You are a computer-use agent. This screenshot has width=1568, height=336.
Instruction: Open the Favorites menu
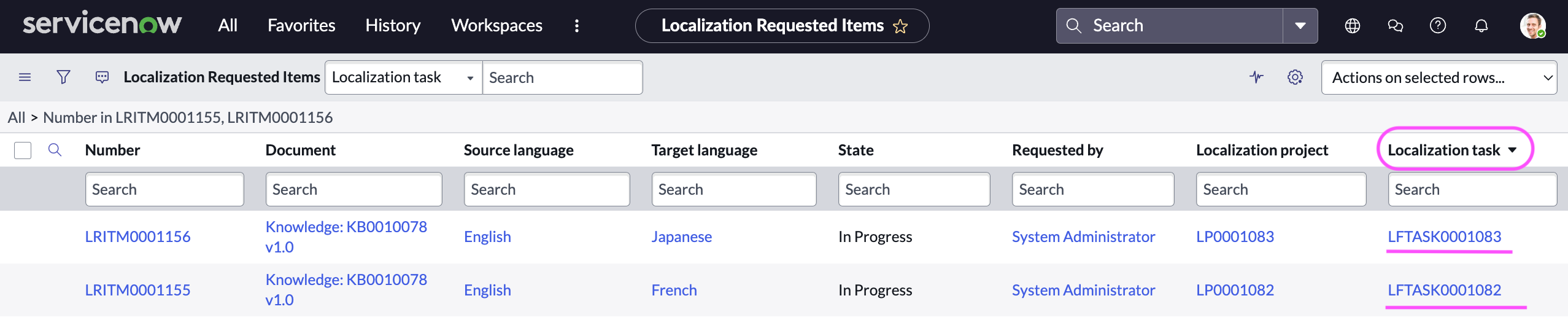click(x=301, y=26)
